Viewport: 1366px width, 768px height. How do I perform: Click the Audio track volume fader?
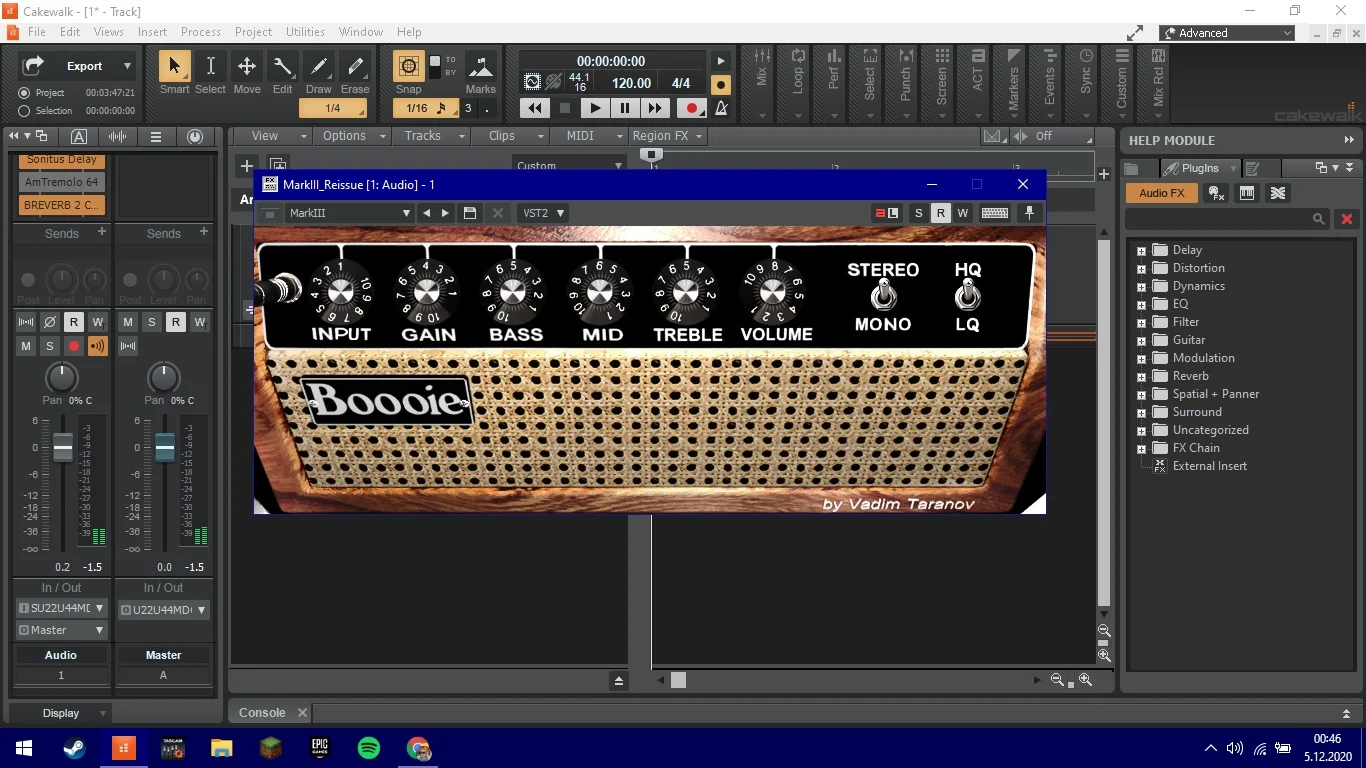coord(63,447)
